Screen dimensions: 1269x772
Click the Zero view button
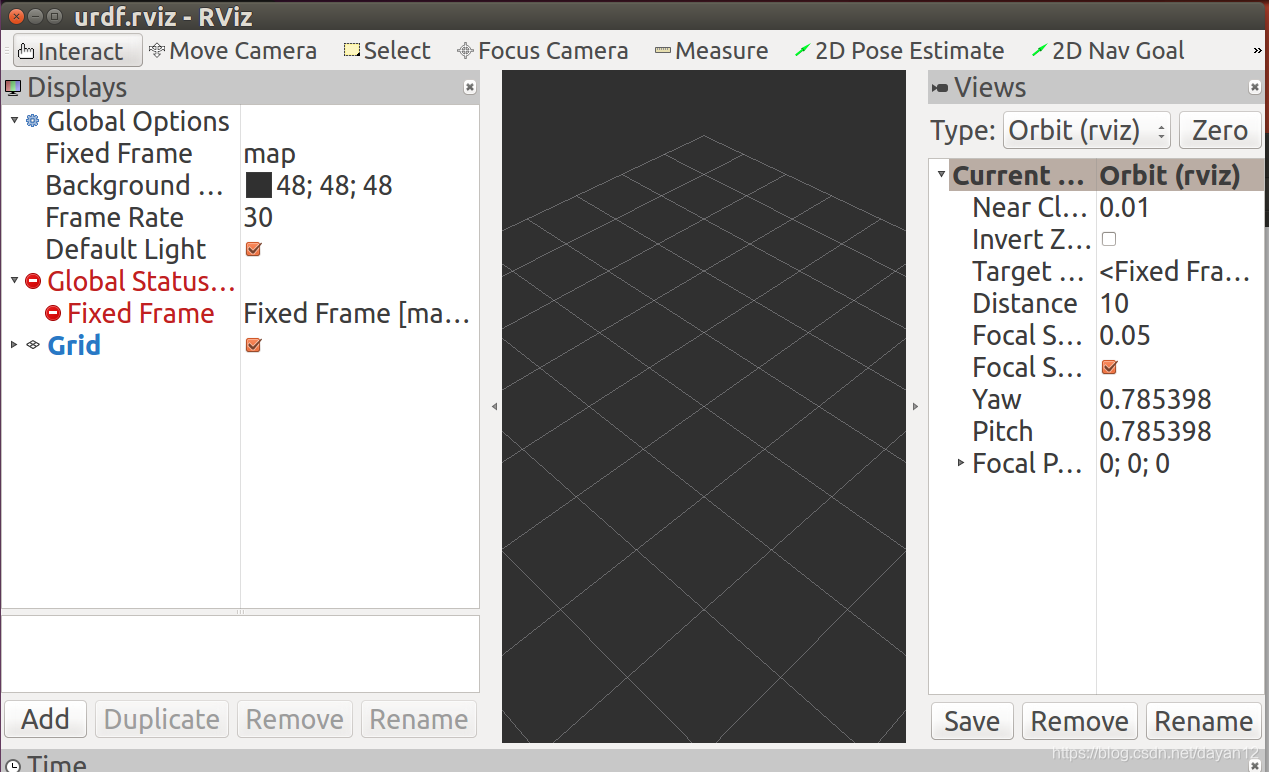coord(1220,130)
